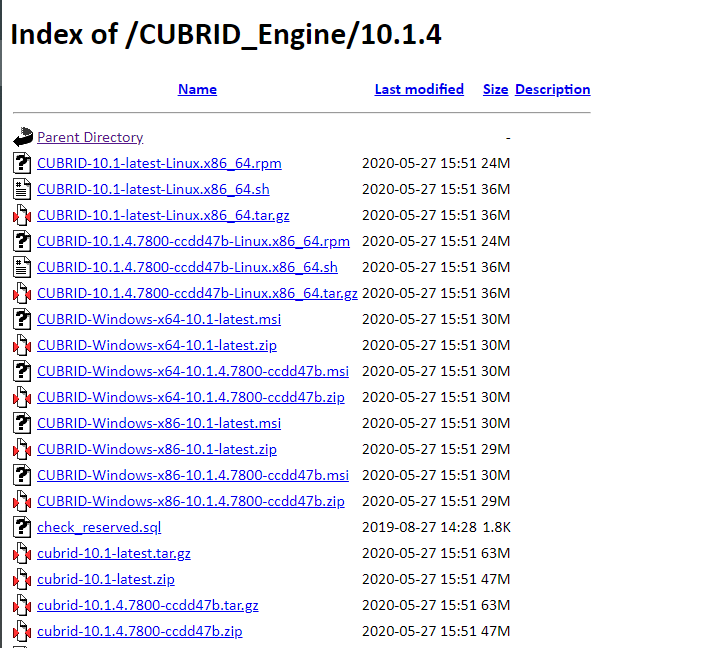
Task: Download CUBRID-10.1-latest-Linux.x86_64.tar.gz
Action: [163, 215]
